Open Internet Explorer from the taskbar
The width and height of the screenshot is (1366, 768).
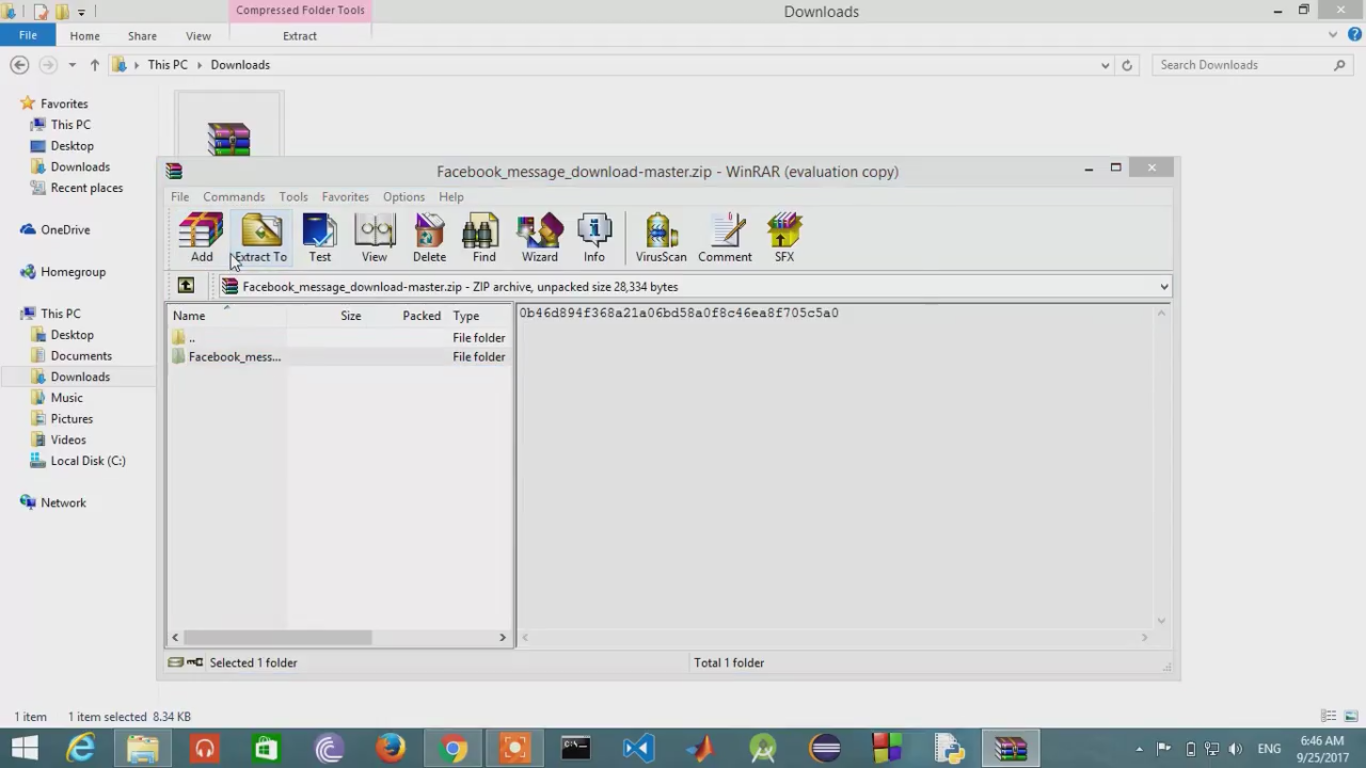(x=80, y=748)
